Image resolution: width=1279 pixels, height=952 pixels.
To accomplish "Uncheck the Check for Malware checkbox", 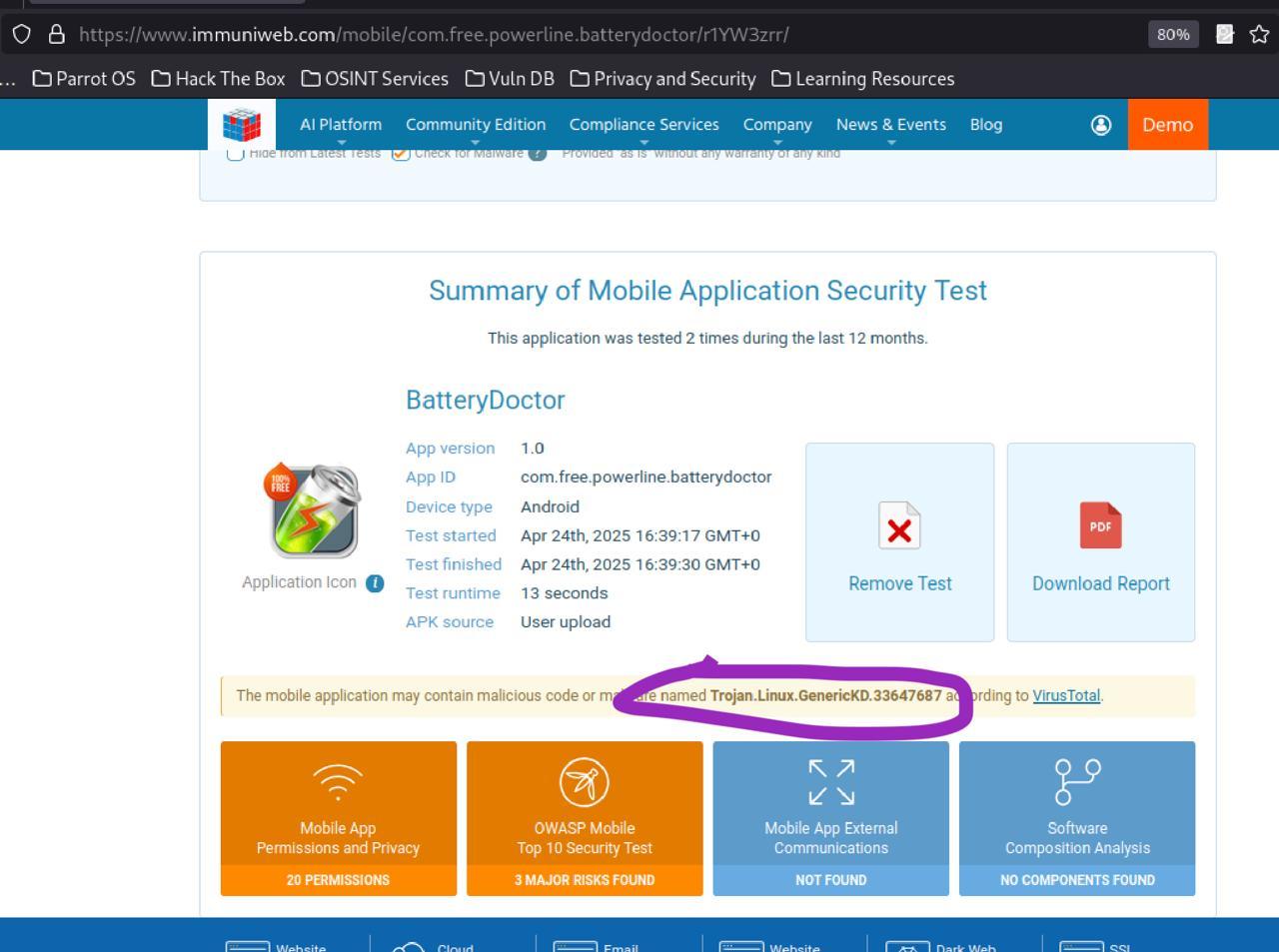I will [401, 154].
